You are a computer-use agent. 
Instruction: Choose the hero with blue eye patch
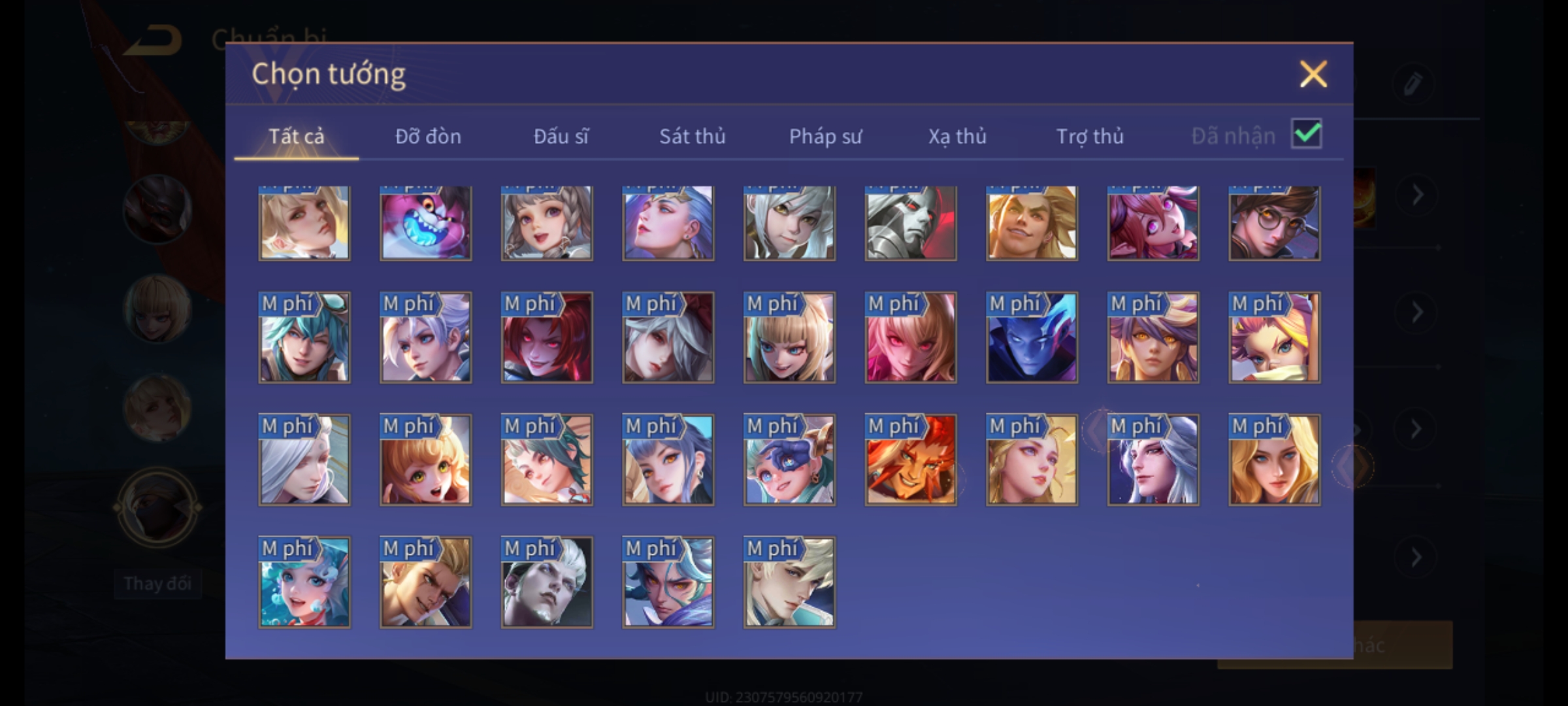coord(789,460)
